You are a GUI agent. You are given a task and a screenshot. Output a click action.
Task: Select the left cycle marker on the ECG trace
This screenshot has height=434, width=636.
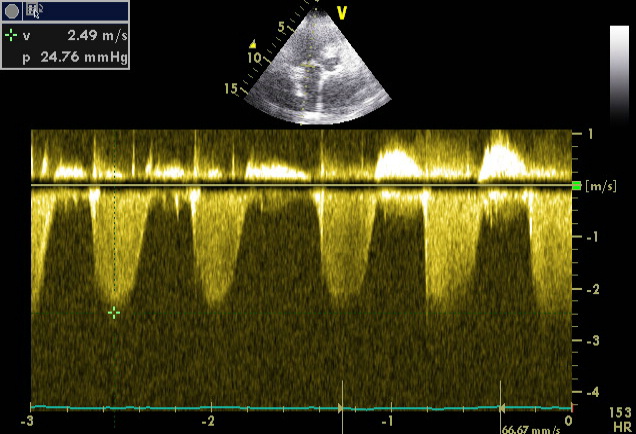[342, 408]
